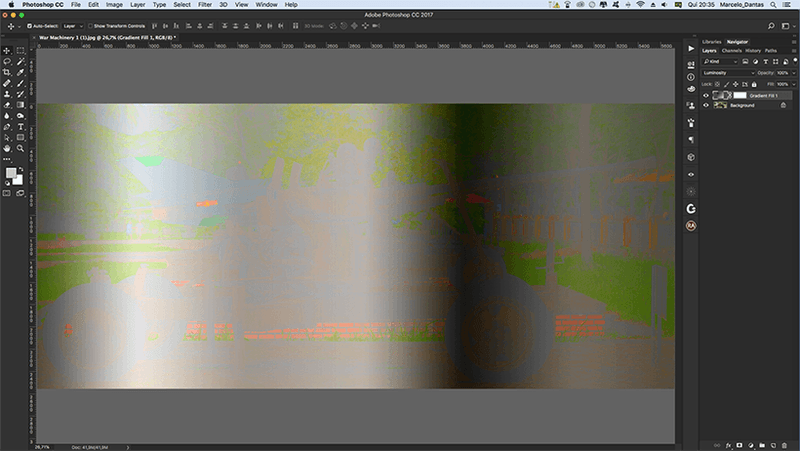Open the workspace switcher dropdown
Screen dimensions: 800x451
point(786,26)
